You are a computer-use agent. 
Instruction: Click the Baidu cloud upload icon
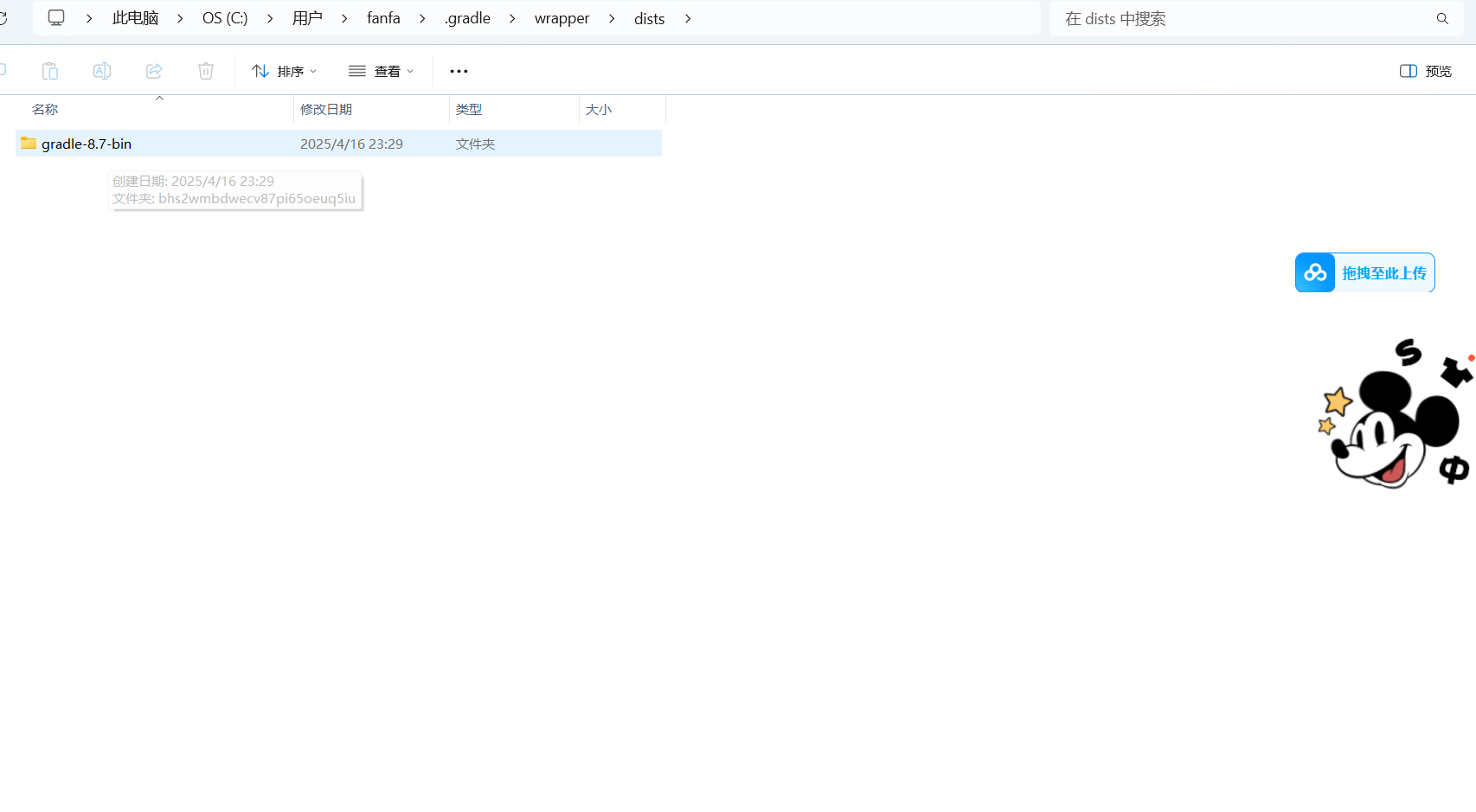click(x=1315, y=273)
